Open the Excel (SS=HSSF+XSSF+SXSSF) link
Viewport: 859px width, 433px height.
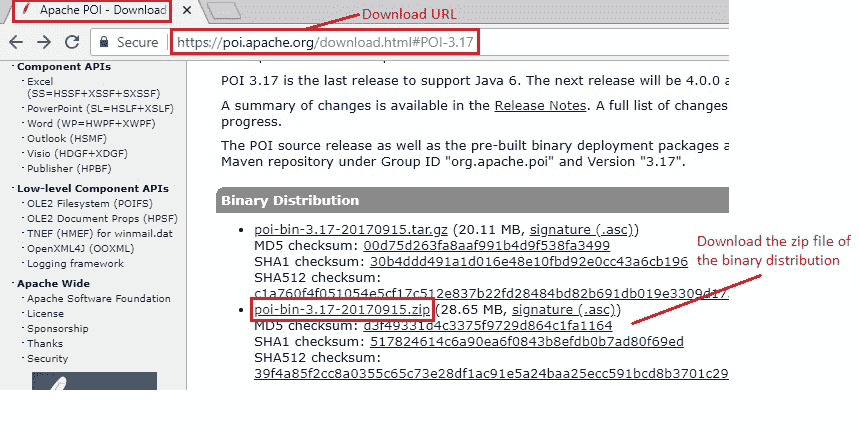(x=94, y=88)
